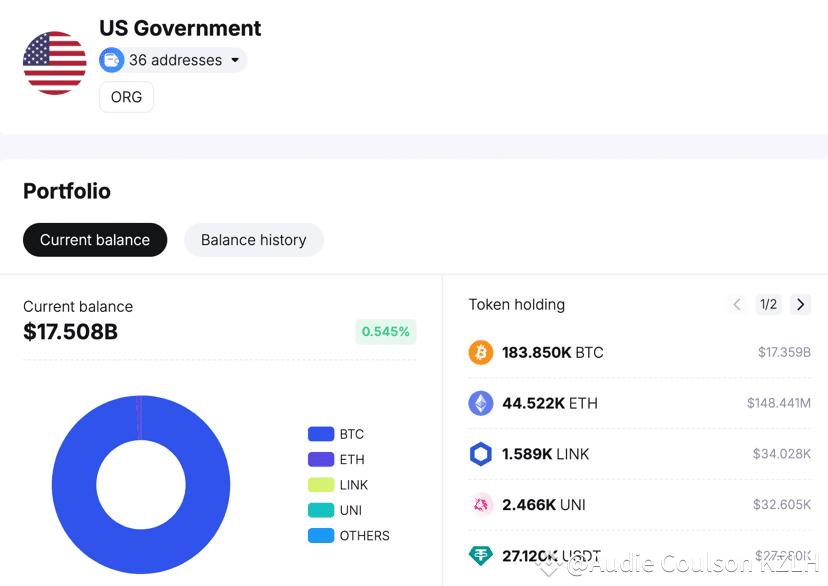828x586 pixels.
Task: Toggle the LINK legend entry
Action: coord(320,484)
